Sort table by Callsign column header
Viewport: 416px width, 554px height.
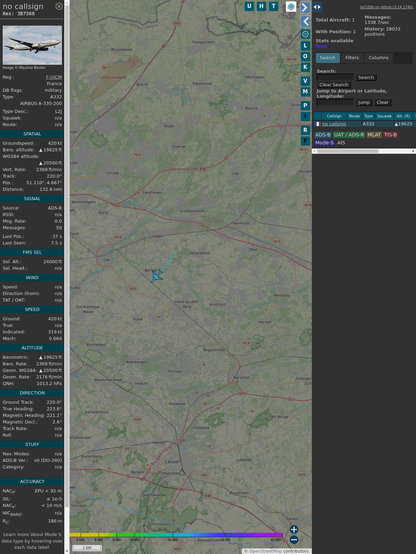tap(334, 116)
